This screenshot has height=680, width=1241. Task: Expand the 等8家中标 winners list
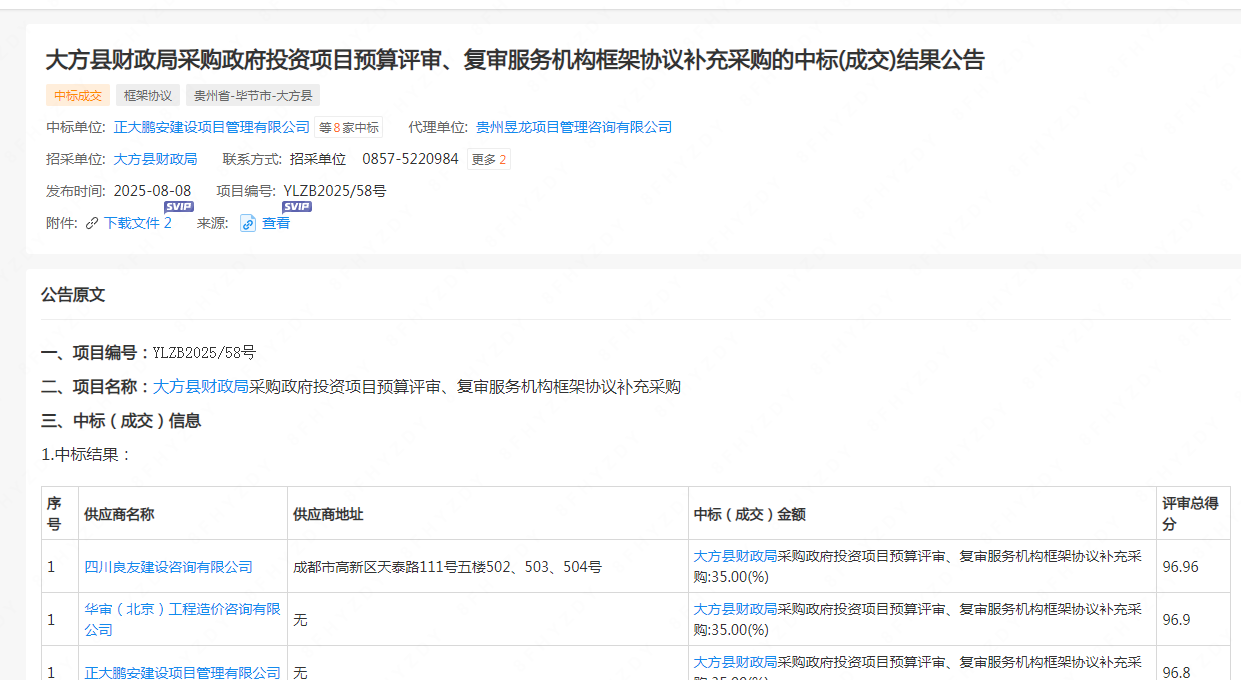coord(348,128)
